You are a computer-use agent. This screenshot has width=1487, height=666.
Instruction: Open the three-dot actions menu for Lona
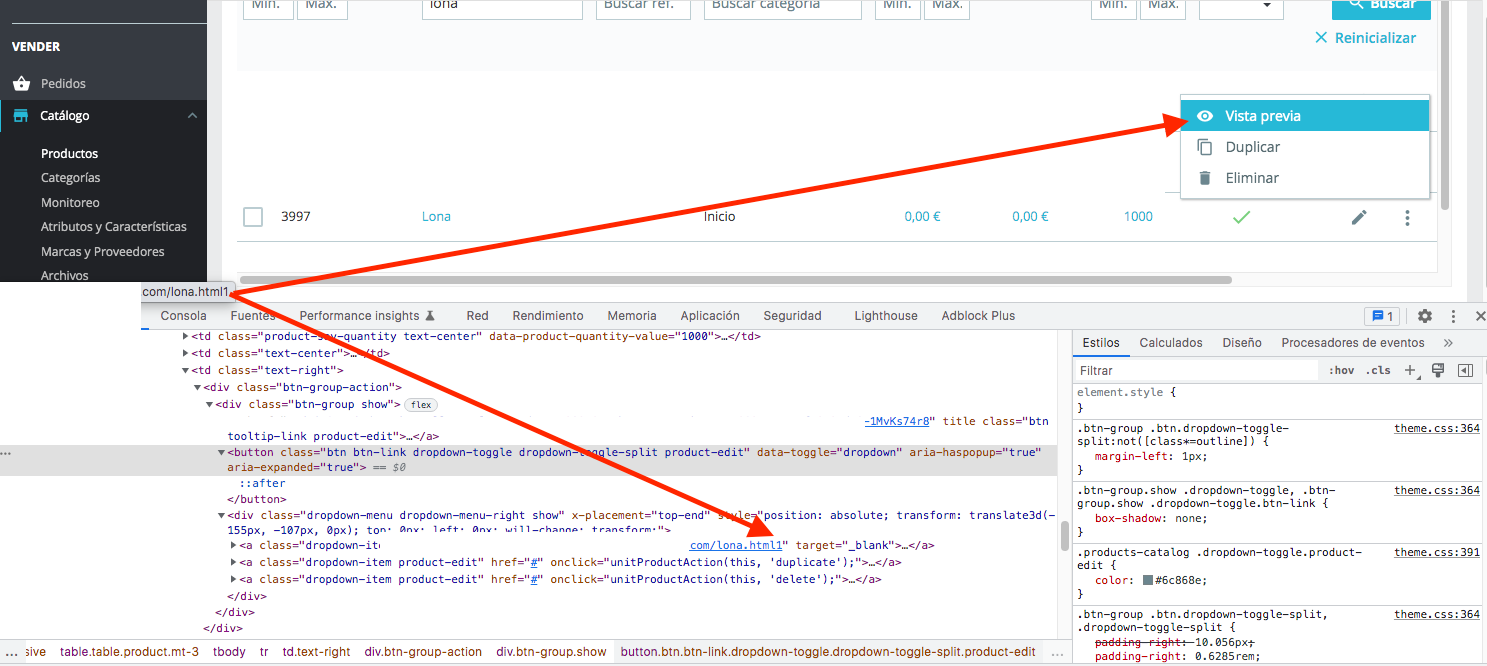[x=1408, y=217]
